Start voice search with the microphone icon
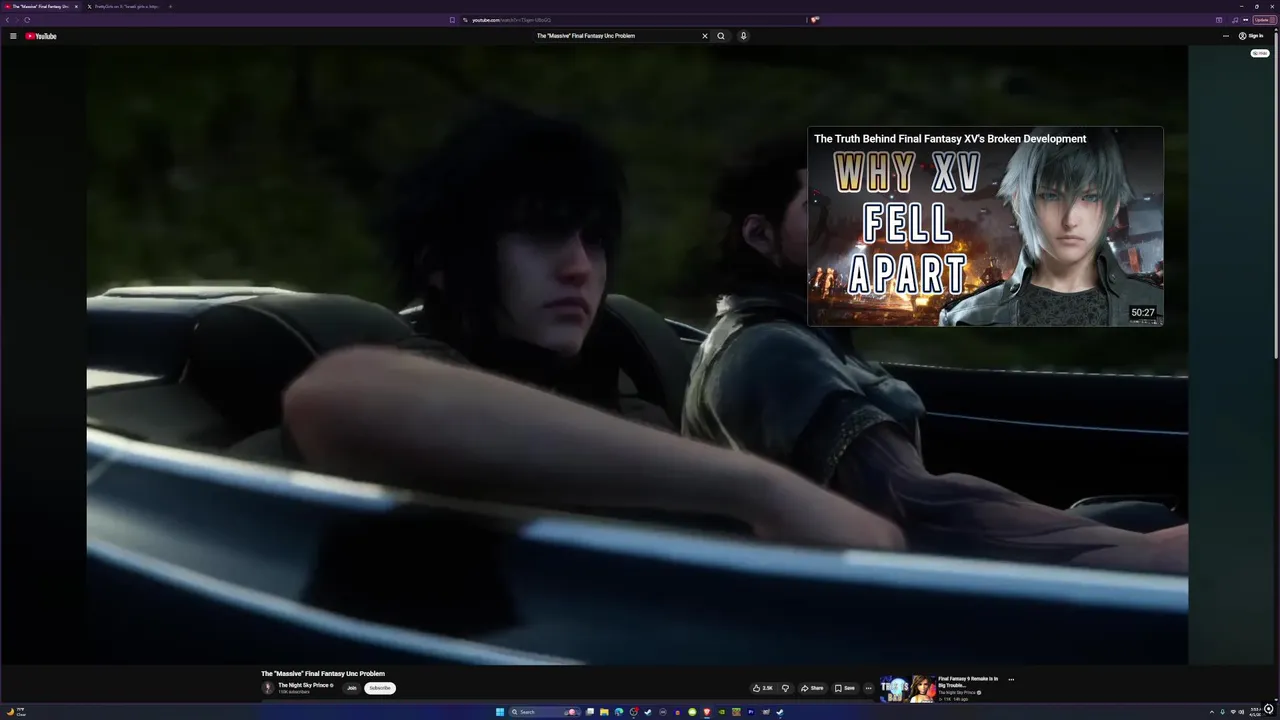Screen dimensions: 1280x720 point(743,36)
